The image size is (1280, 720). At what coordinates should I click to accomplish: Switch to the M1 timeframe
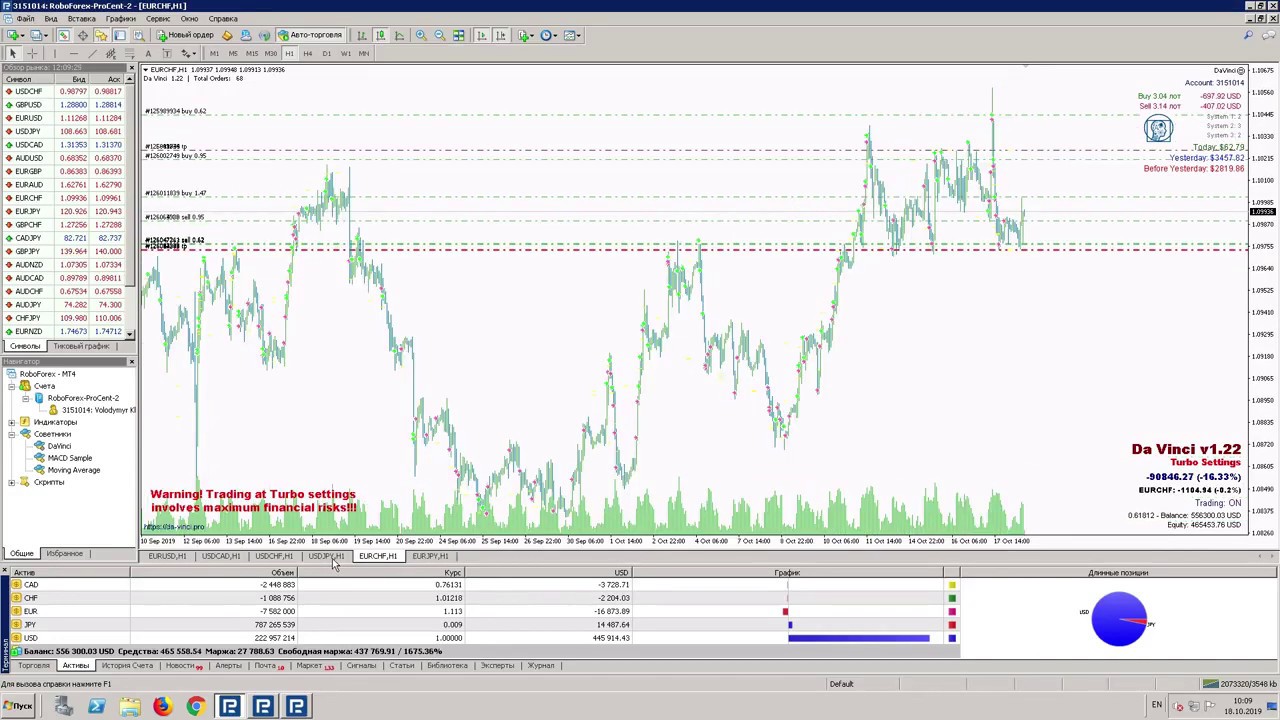pyautogui.click(x=214, y=53)
